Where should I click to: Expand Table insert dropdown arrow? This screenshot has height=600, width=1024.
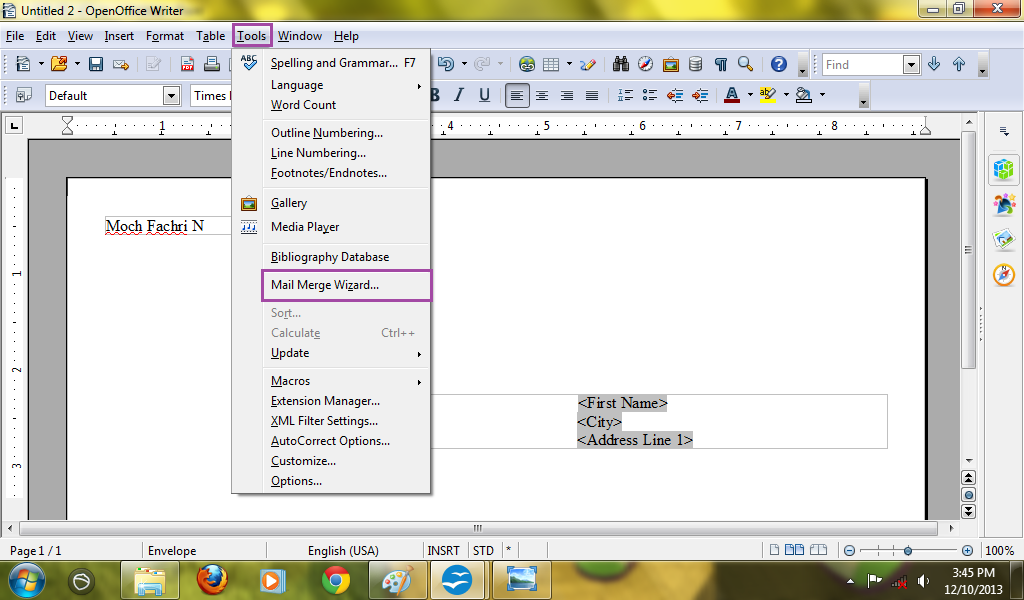click(569, 64)
